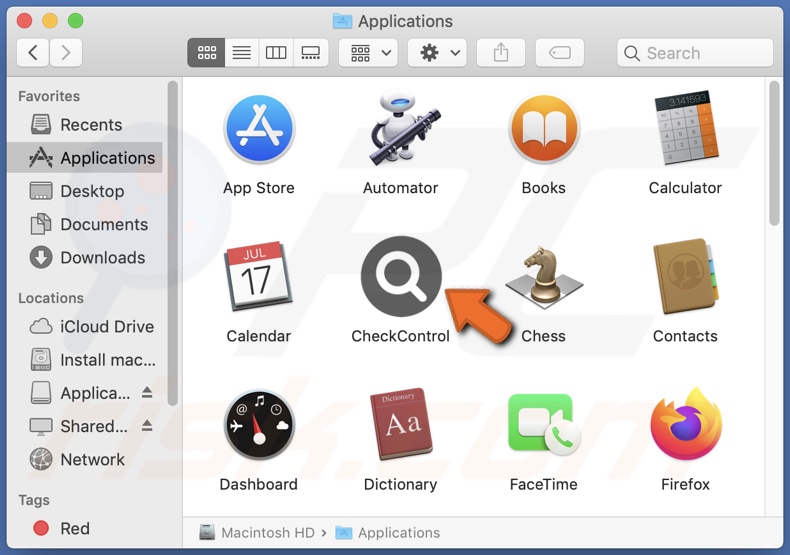
Task: Open the Books application icon
Action: (x=544, y=129)
